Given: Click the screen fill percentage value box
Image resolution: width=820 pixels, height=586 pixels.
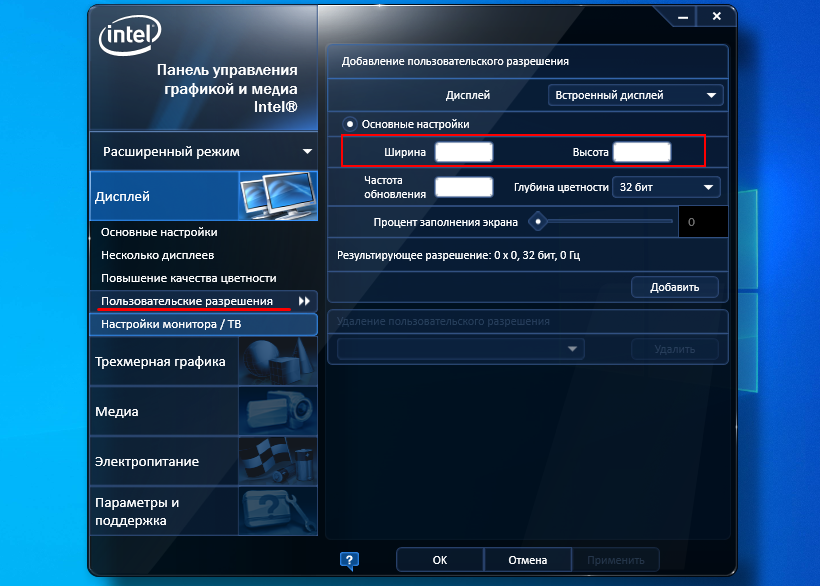Looking at the screenshot, I should pyautogui.click(x=703, y=222).
